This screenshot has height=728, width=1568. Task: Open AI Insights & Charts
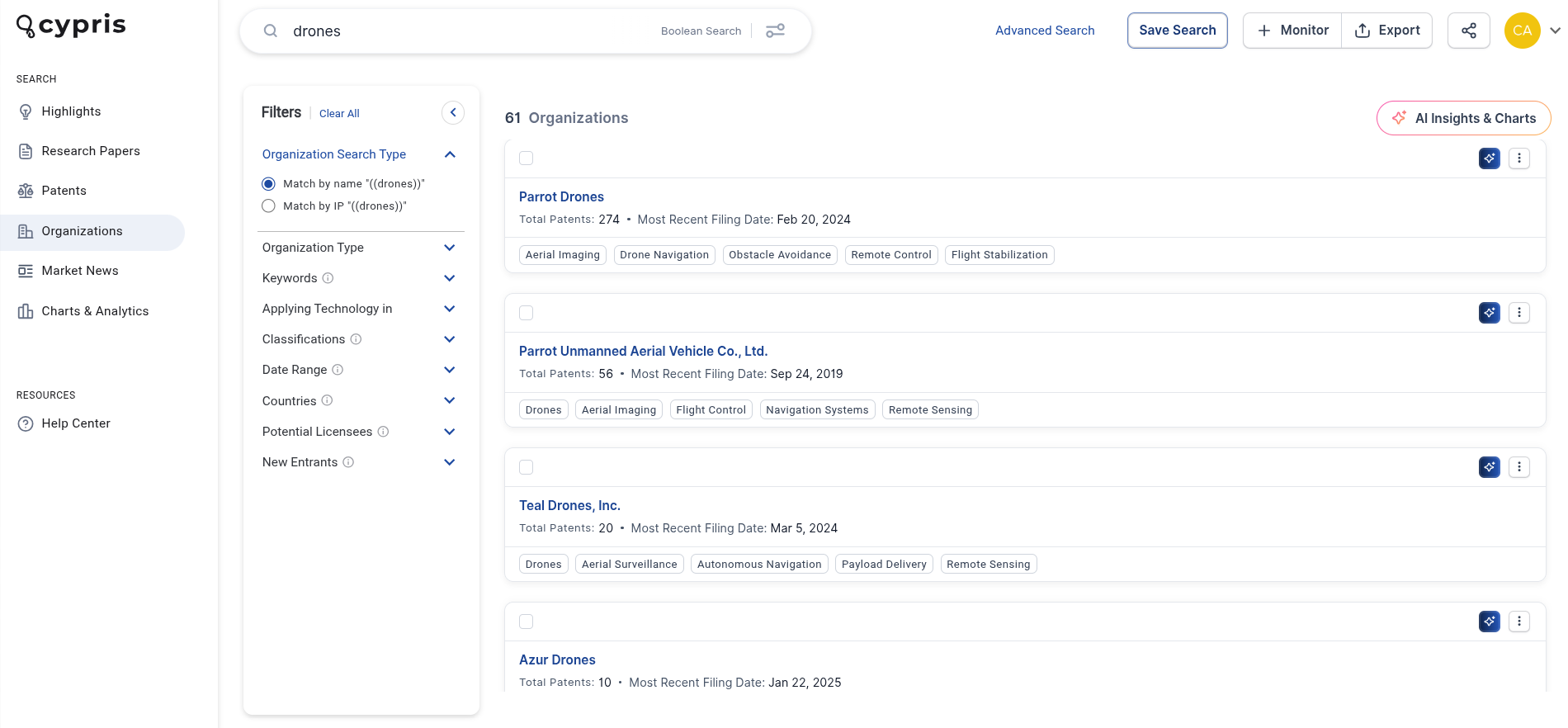[1463, 118]
